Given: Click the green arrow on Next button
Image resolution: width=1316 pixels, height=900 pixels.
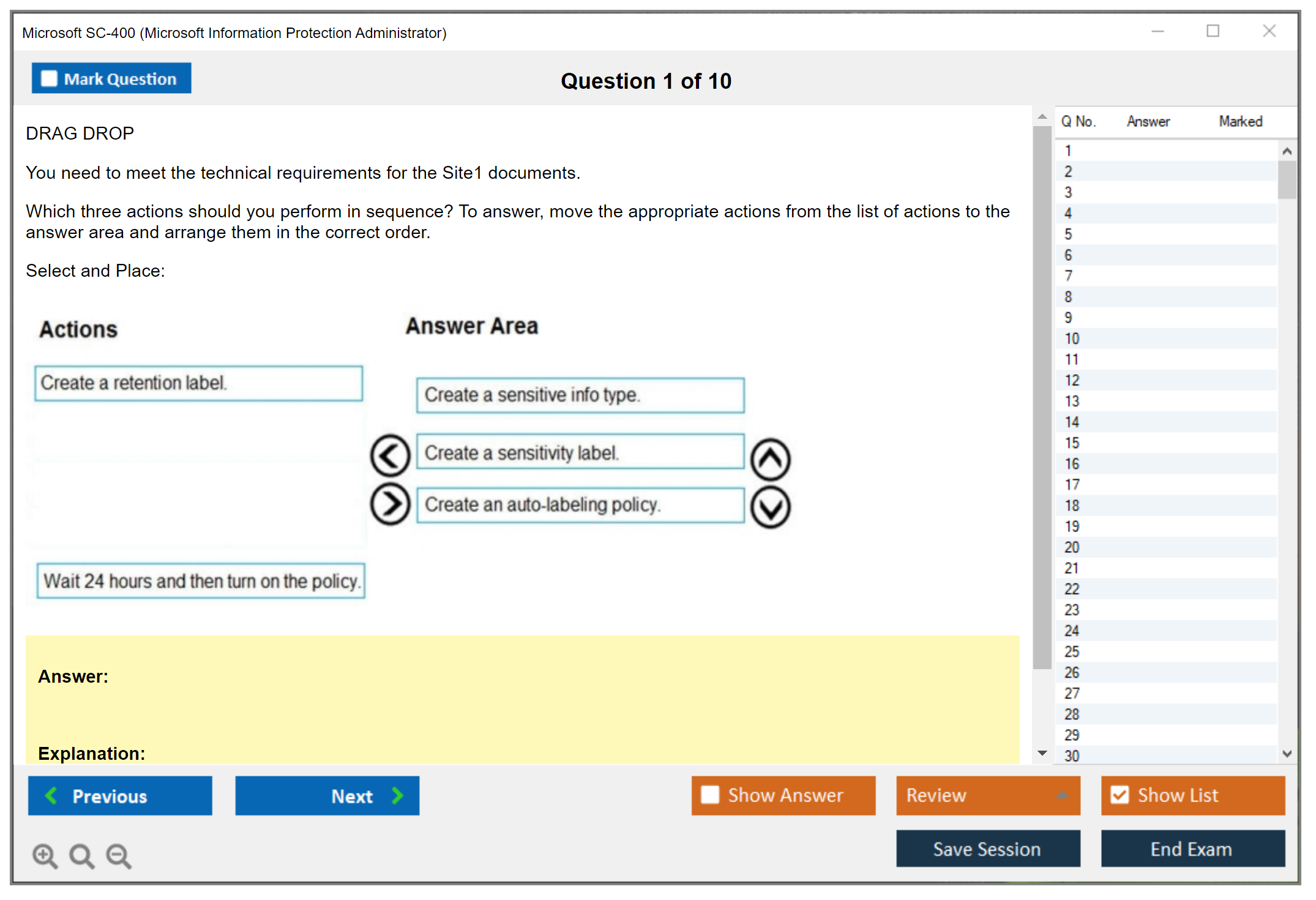Looking at the screenshot, I should (398, 795).
